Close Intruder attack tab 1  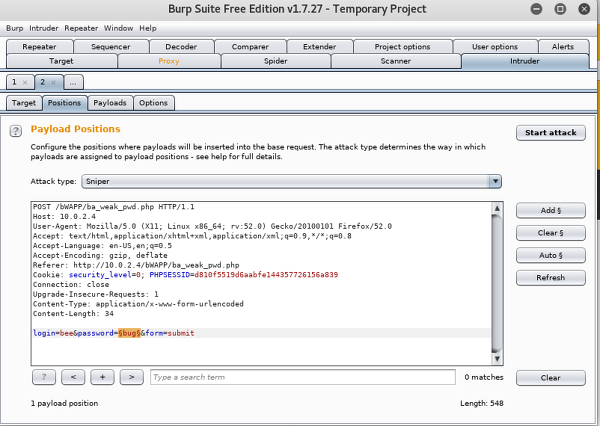[25, 82]
